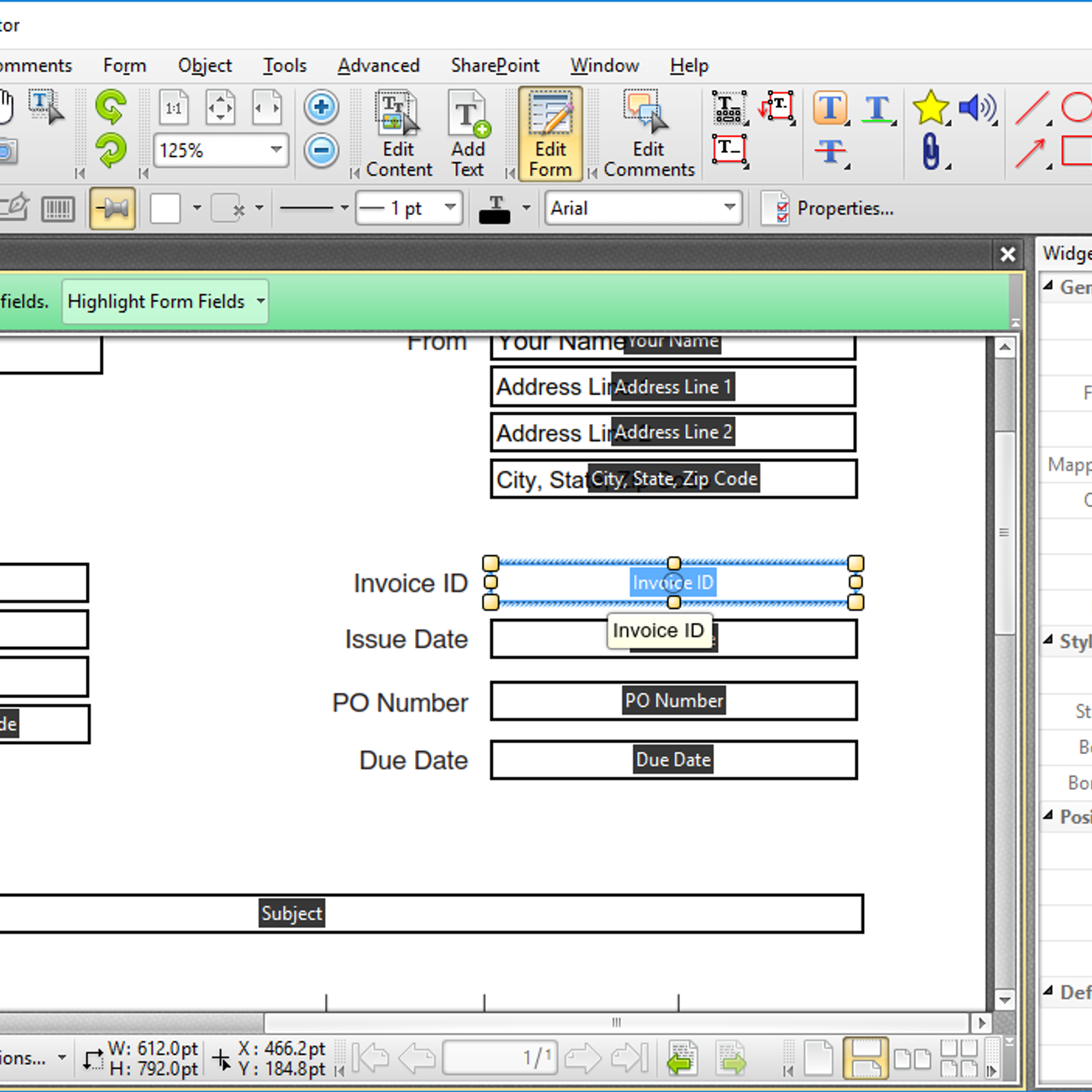Open the Form menu
Viewport: 1092px width, 1092px height.
124,65
